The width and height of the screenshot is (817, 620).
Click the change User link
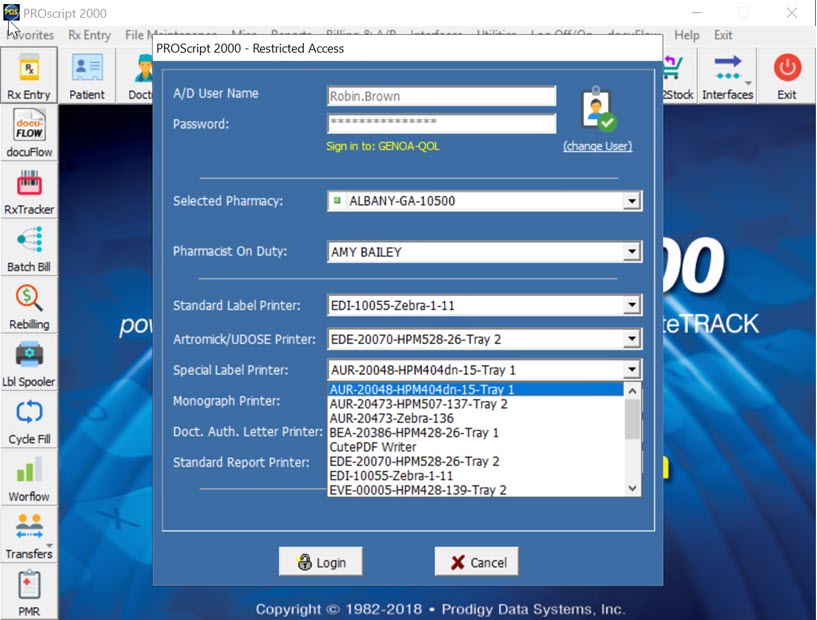[x=597, y=146]
